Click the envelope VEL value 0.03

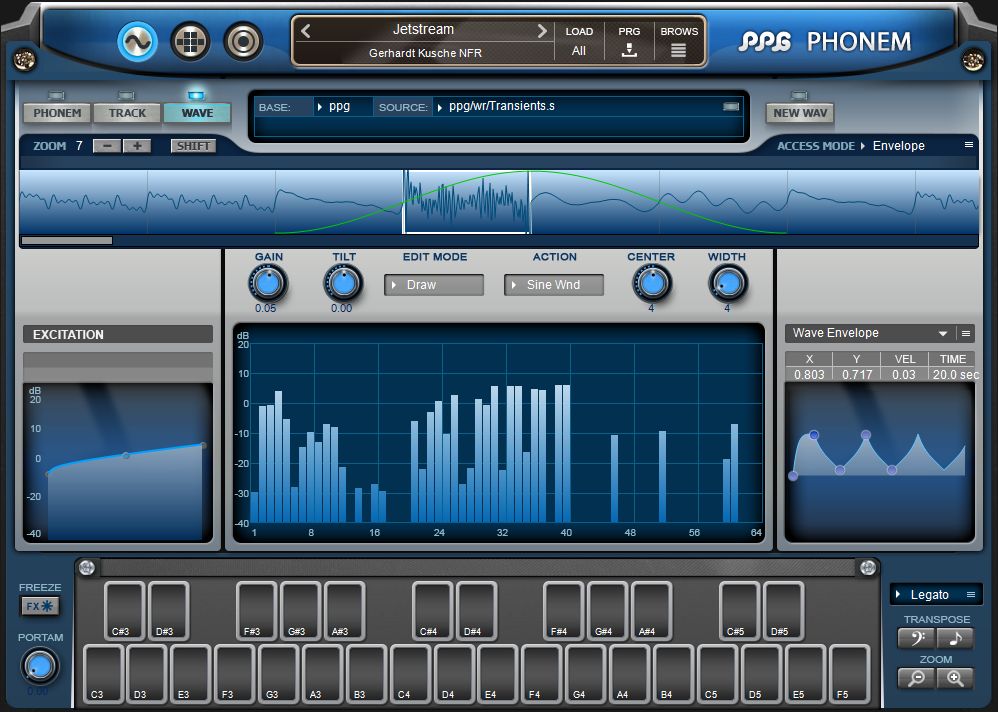point(904,375)
